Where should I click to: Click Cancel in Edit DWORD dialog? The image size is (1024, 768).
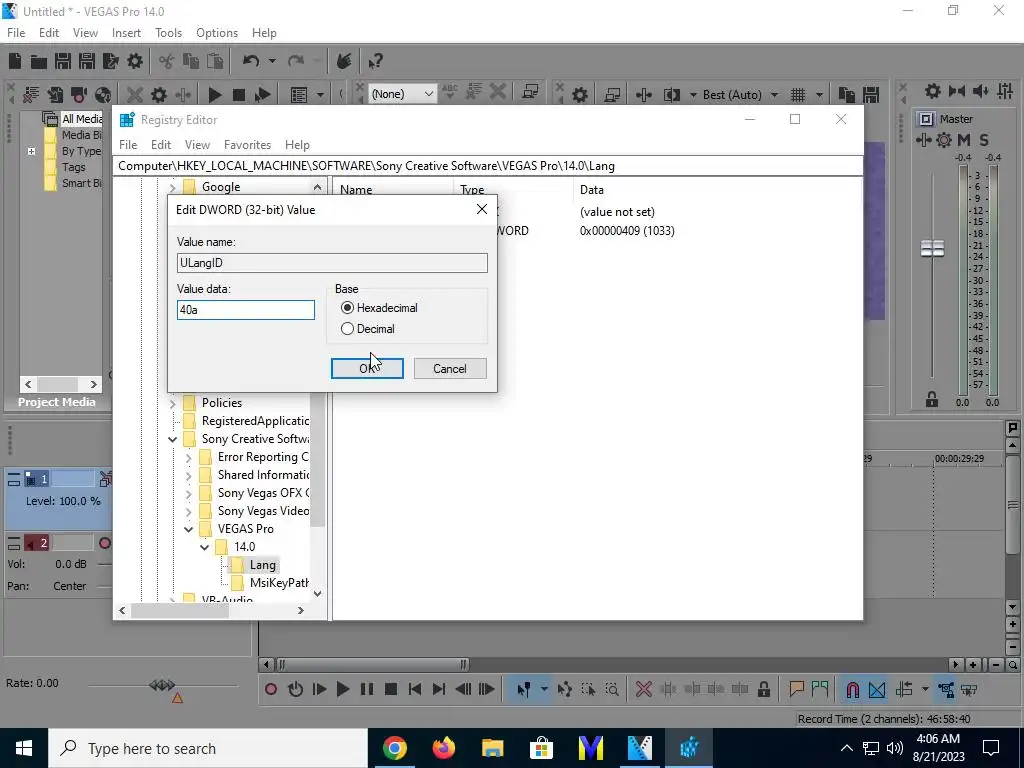tap(450, 368)
